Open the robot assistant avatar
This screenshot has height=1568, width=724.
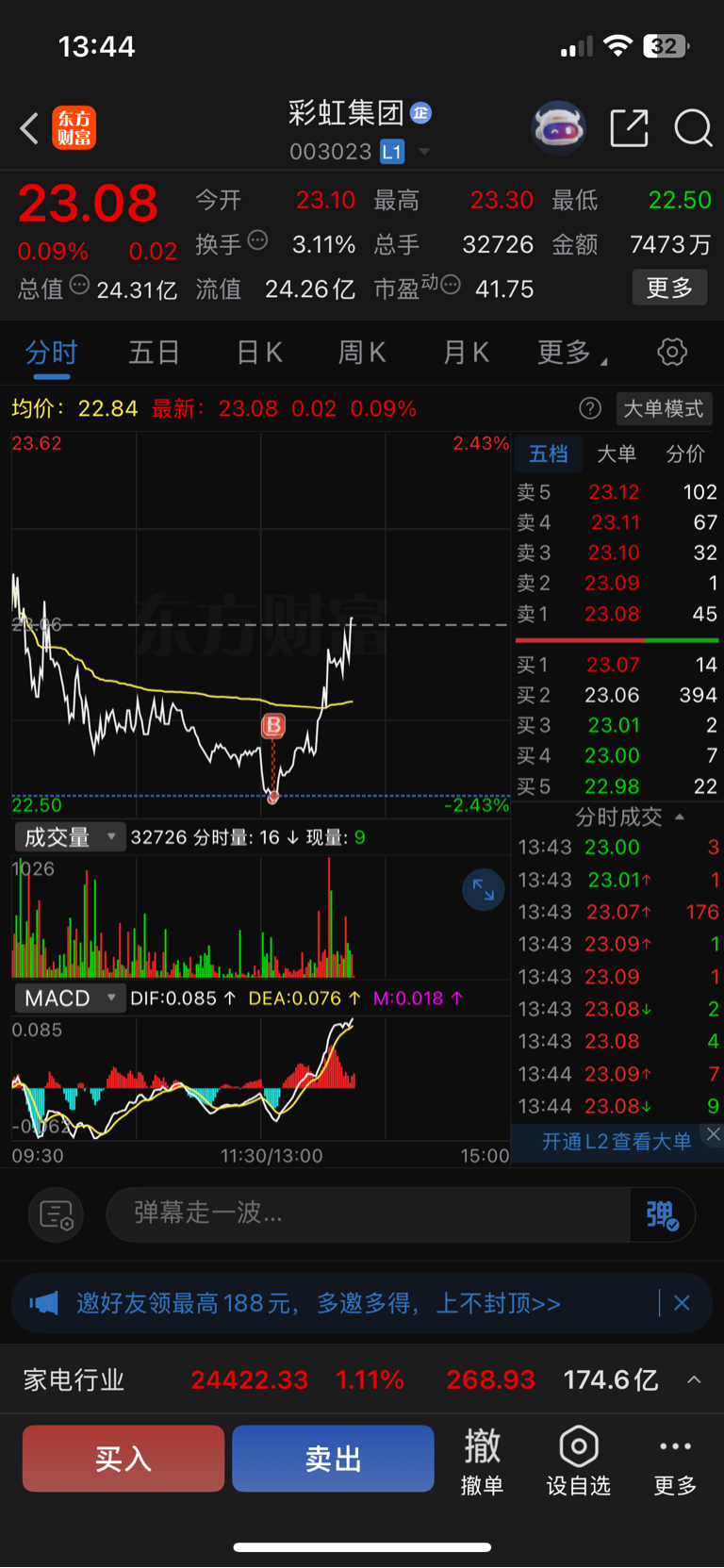(559, 127)
